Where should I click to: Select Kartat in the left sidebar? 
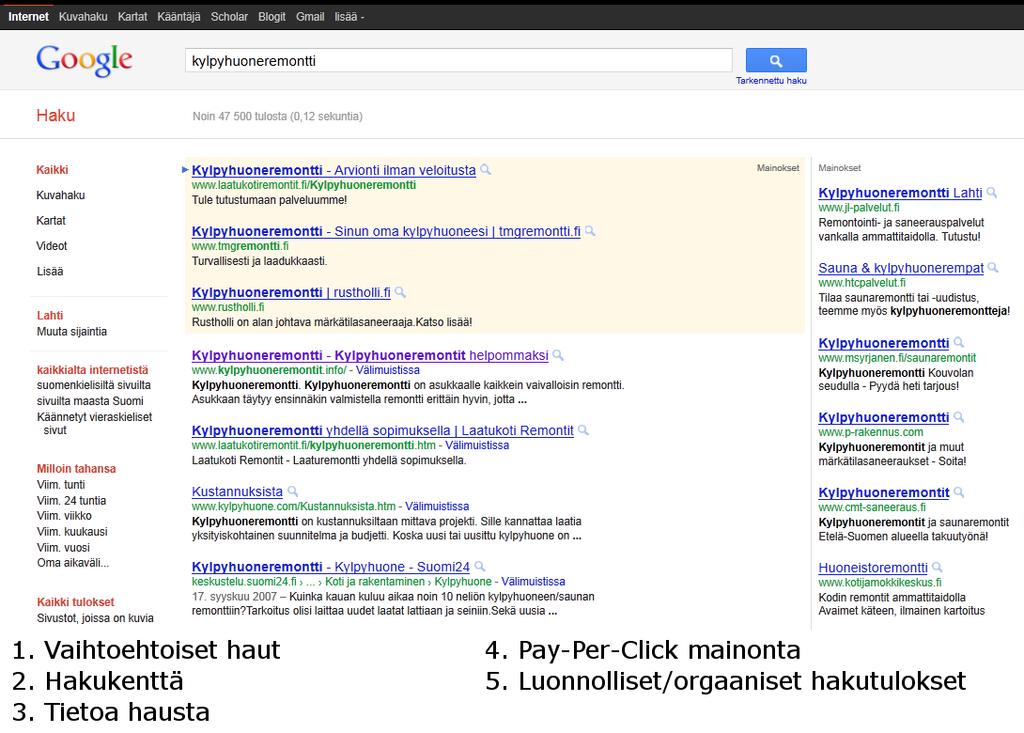point(51,221)
